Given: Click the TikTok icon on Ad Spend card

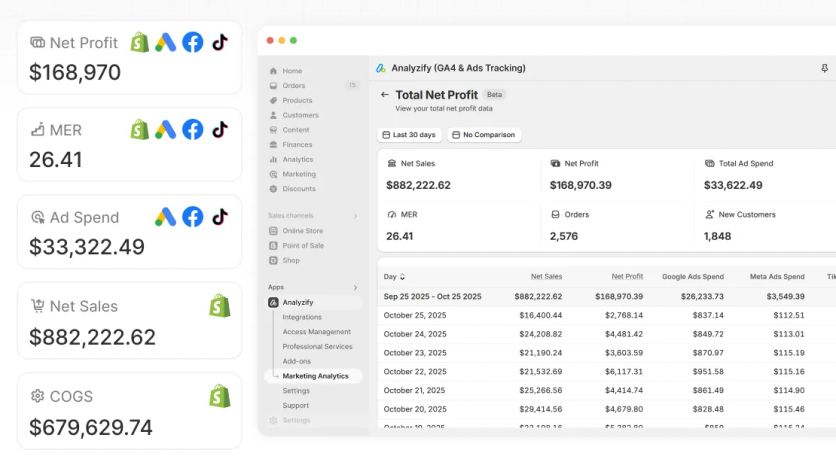Looking at the screenshot, I should click(220, 217).
